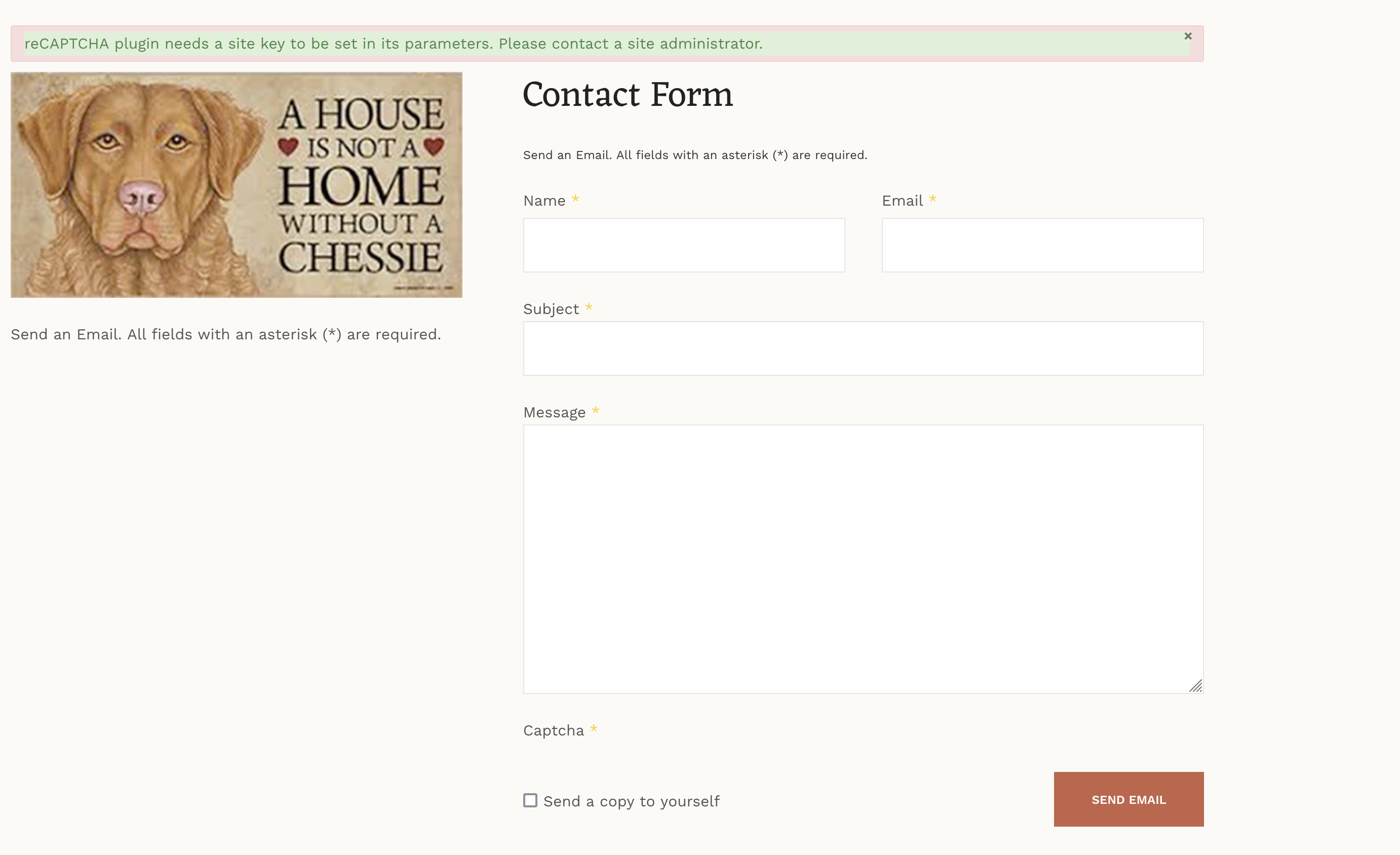The height and width of the screenshot is (855, 1400).
Task: Dismiss the reCAPTCHA warning with the X
Action: coord(1187,36)
